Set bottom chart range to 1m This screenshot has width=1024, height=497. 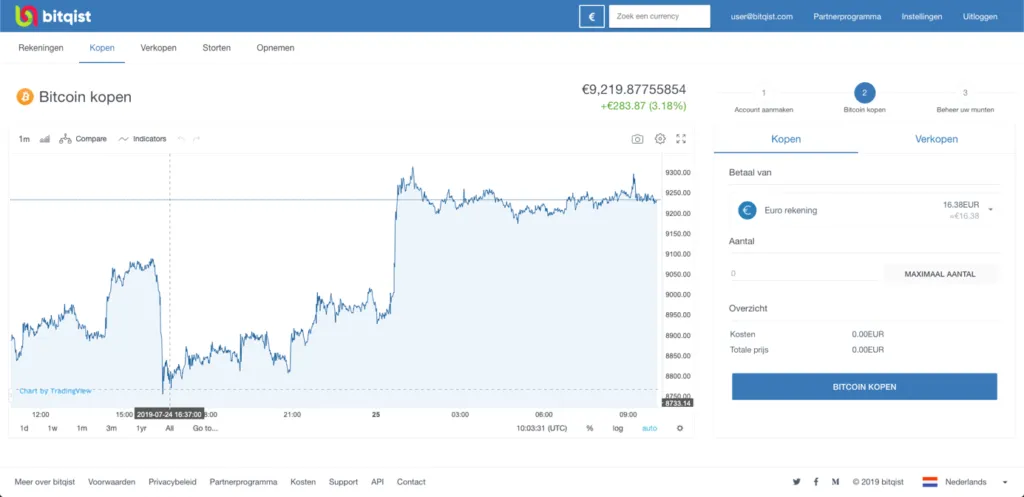pyautogui.click(x=82, y=428)
